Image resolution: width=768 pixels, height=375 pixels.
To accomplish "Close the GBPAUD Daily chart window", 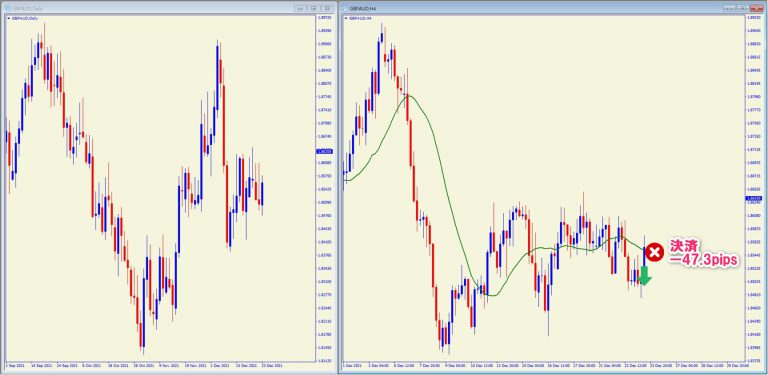I will coord(328,8).
